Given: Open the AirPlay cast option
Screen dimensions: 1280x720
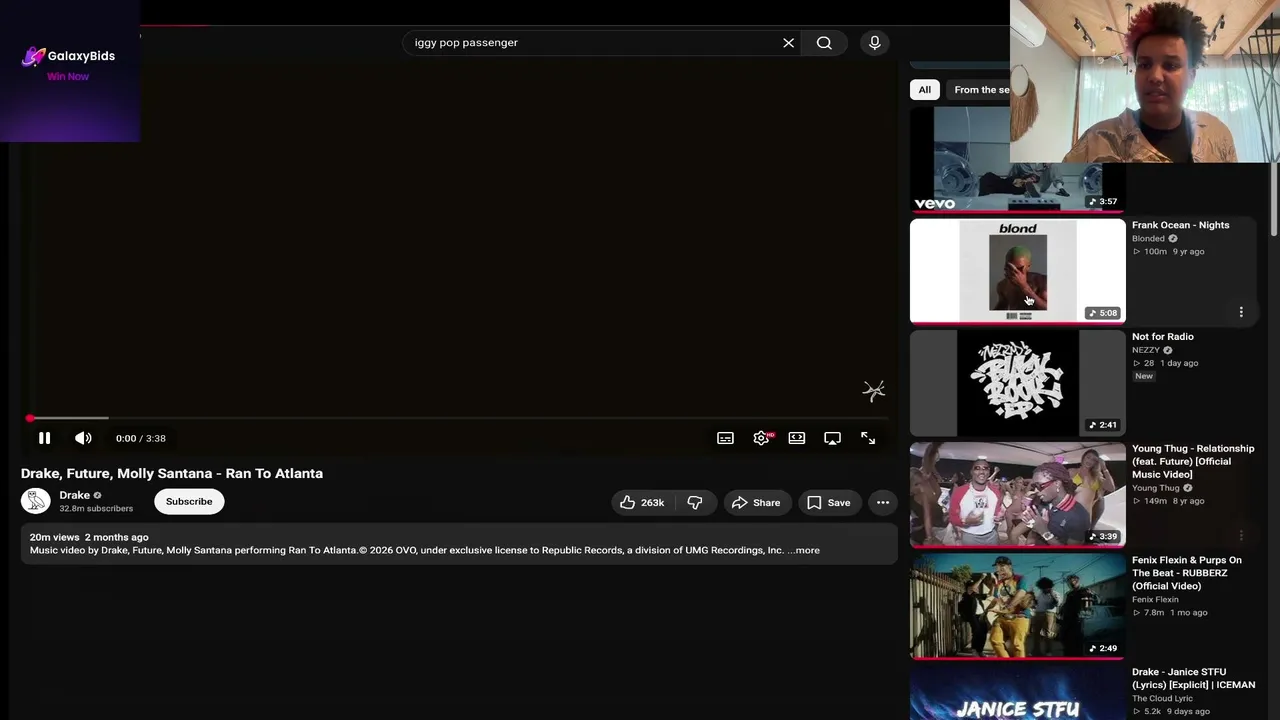Looking at the screenshot, I should pos(832,438).
